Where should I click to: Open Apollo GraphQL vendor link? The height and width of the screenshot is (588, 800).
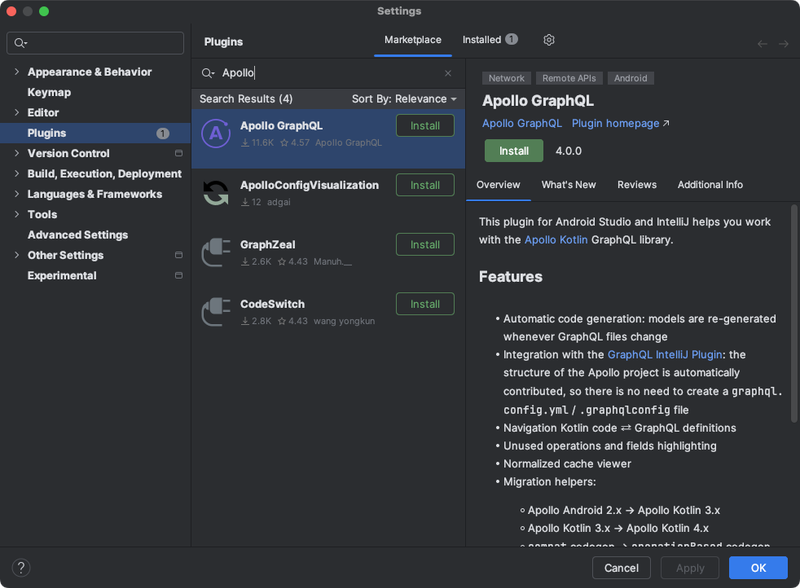point(522,124)
